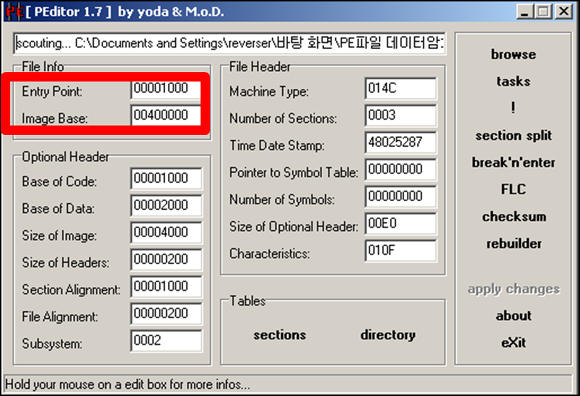Close the PEditor window
The height and width of the screenshot is (396, 580).
point(564,12)
